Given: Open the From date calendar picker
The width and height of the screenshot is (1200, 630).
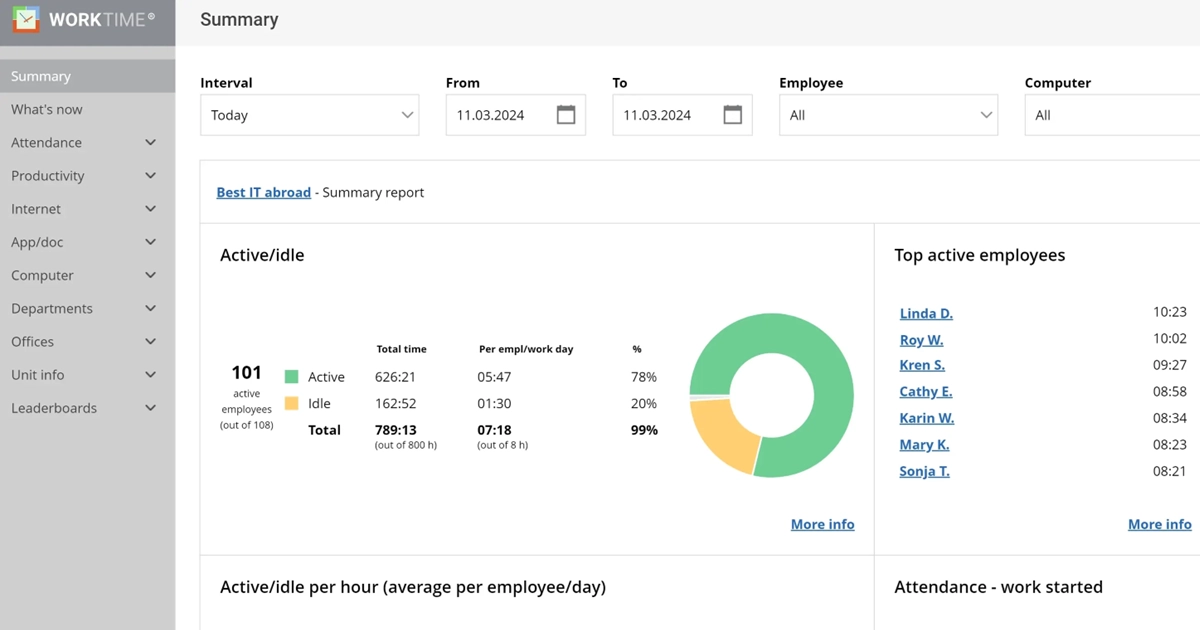Looking at the screenshot, I should 566,115.
